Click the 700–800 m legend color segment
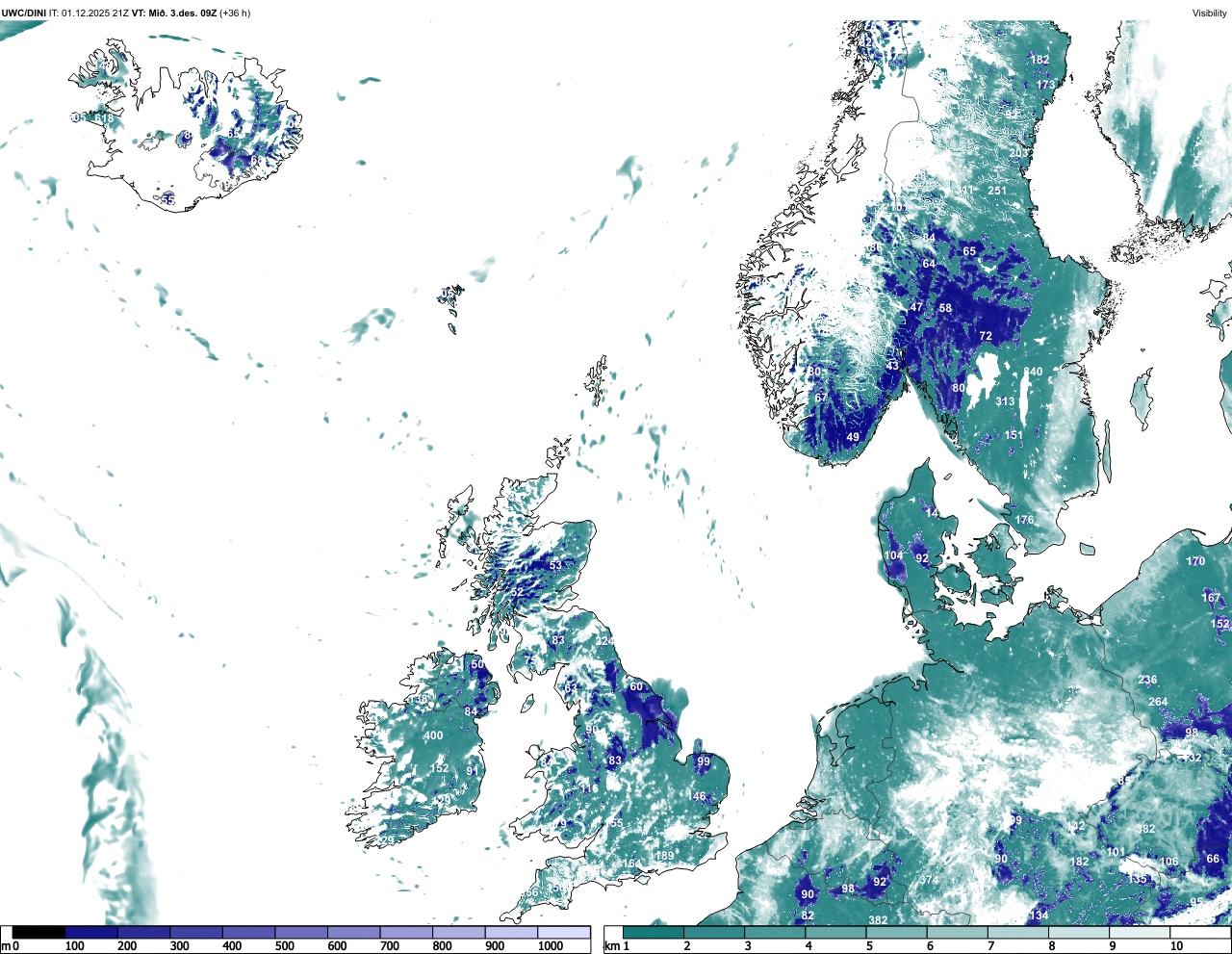1232x954 pixels. pos(406,933)
